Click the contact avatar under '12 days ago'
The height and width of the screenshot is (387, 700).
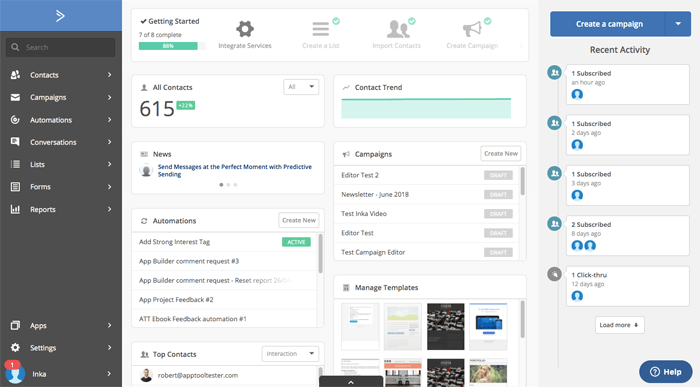click(577, 296)
